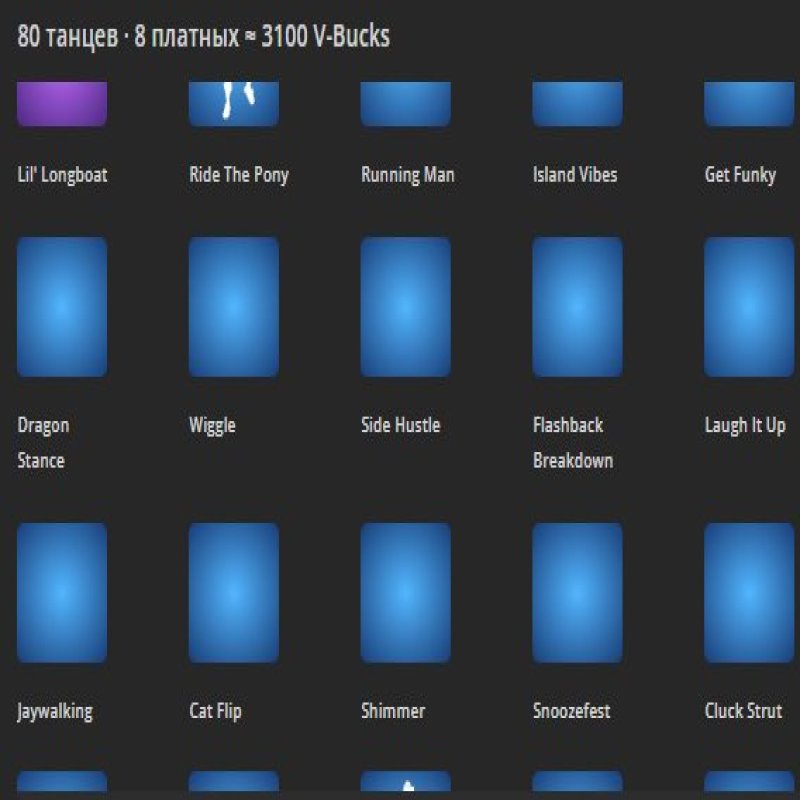Select the Wiggle emote tile
The width and height of the screenshot is (800, 800).
coord(234,307)
